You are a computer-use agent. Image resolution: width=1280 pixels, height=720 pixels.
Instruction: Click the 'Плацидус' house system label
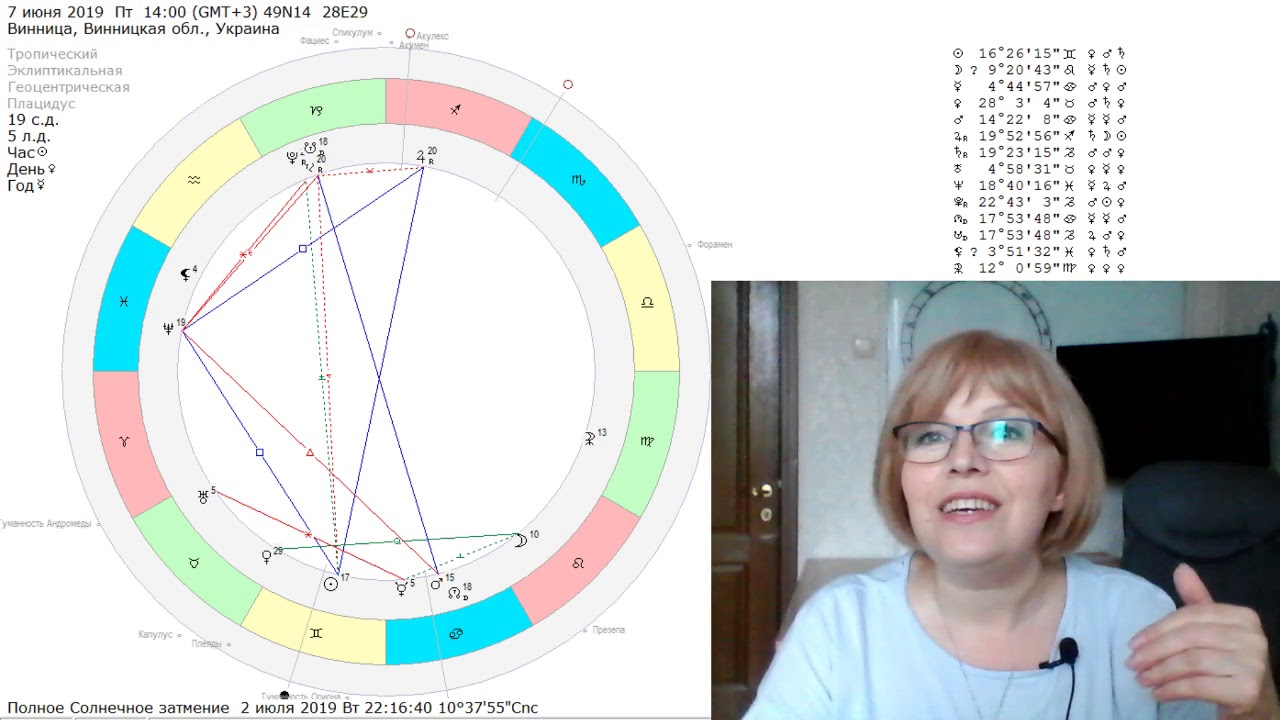coord(41,104)
